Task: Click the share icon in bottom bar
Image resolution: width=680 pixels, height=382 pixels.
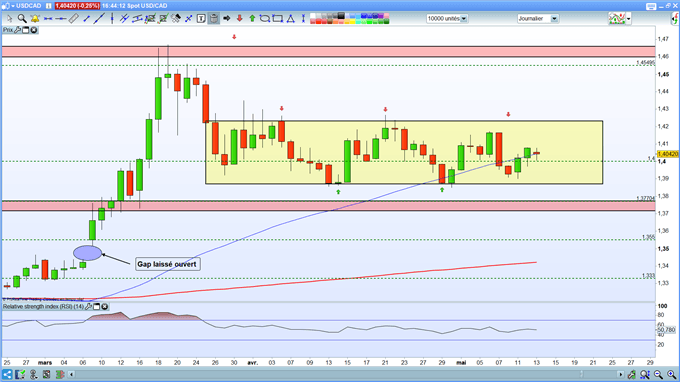Action: pos(7,374)
